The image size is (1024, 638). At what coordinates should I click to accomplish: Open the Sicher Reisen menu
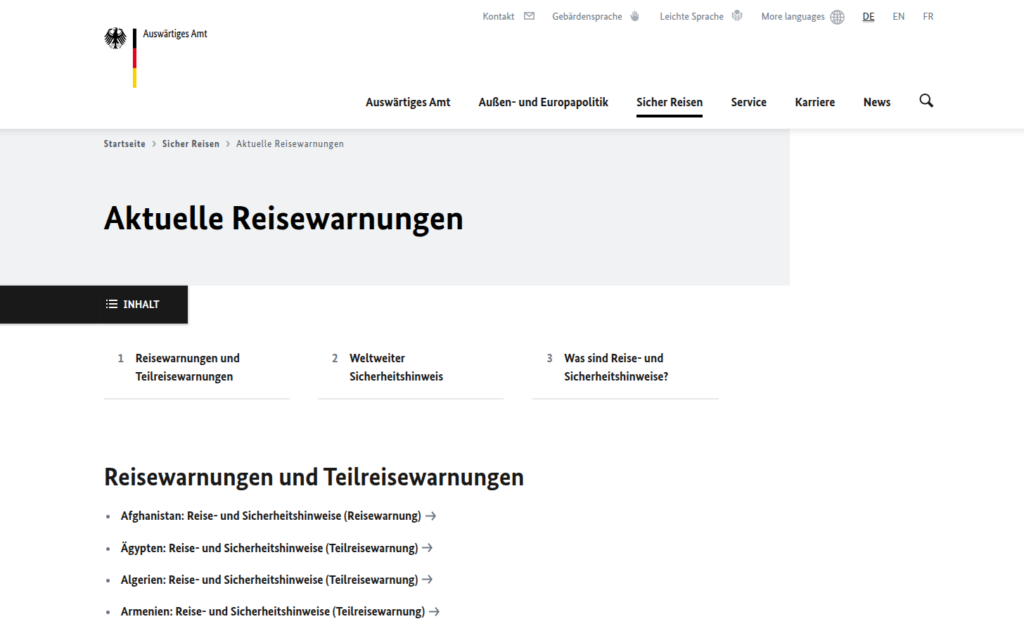pyautogui.click(x=669, y=102)
